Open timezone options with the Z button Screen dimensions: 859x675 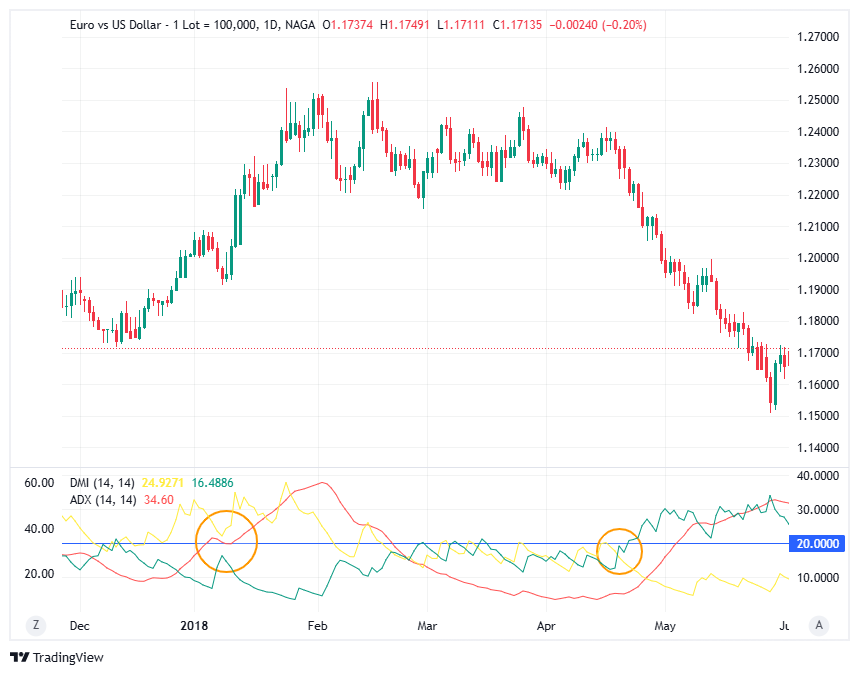[x=36, y=624]
